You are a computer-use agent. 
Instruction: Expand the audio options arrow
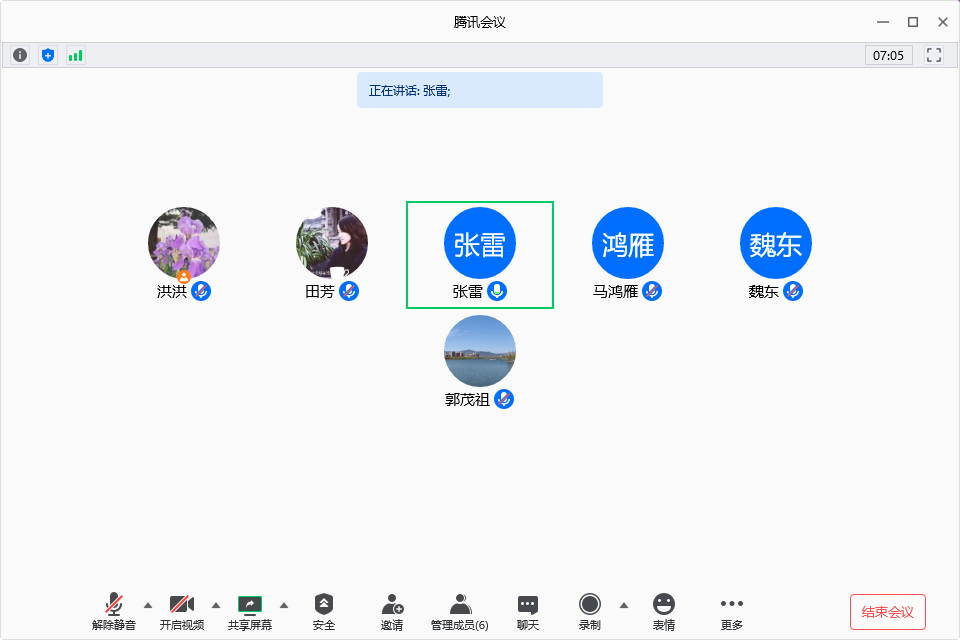coord(148,604)
